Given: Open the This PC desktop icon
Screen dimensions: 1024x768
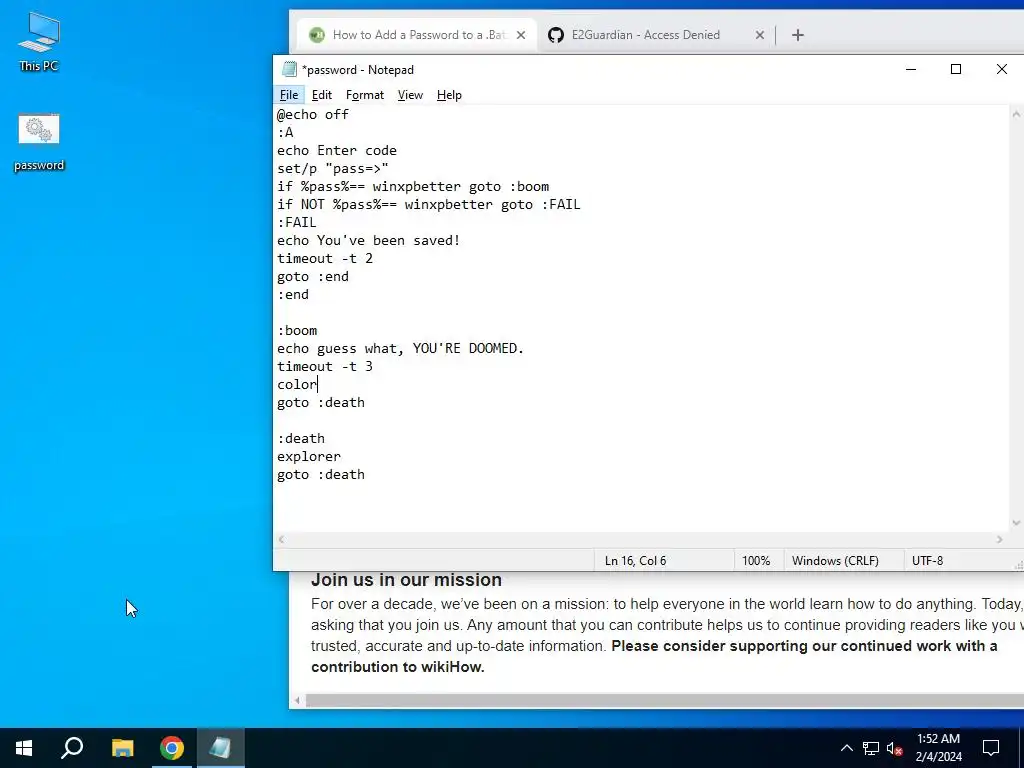Looking at the screenshot, I should pyautogui.click(x=39, y=41).
